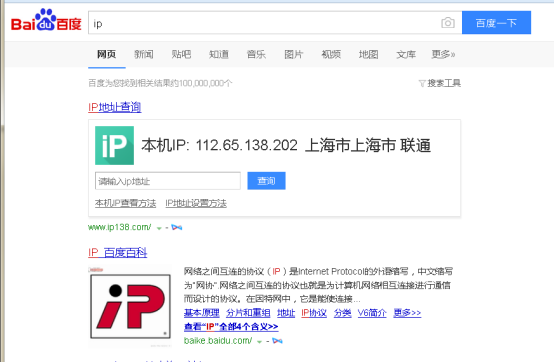Open the 更多» menu

click(x=443, y=54)
